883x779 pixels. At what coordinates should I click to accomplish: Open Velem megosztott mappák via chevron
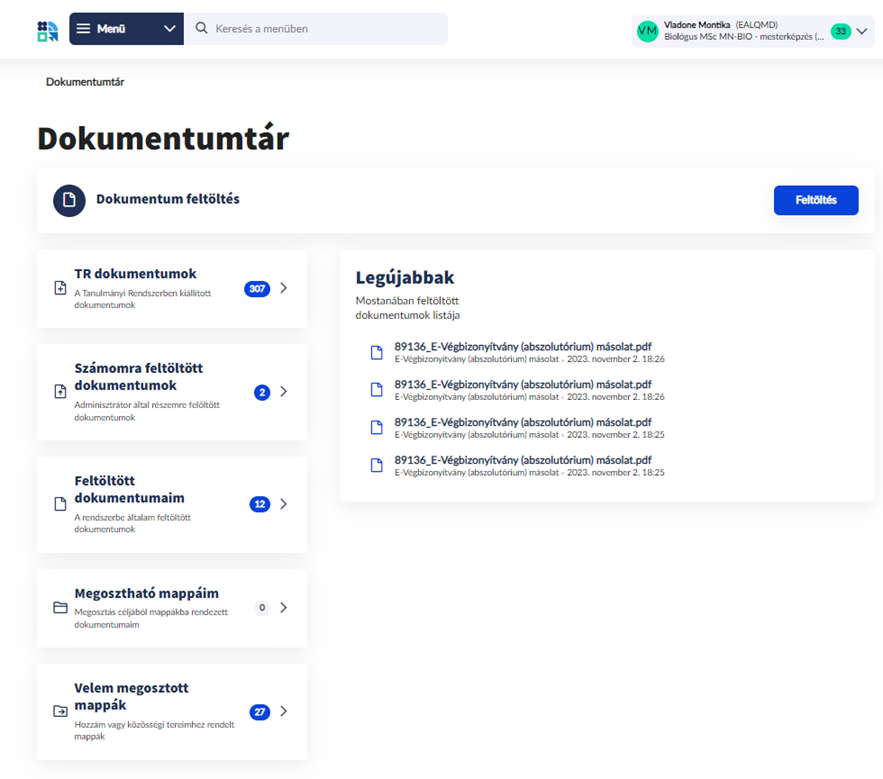284,711
